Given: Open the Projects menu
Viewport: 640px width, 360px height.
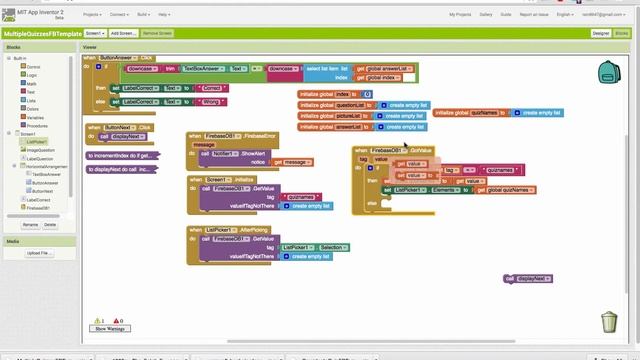Looking at the screenshot, I should click(x=92, y=15).
